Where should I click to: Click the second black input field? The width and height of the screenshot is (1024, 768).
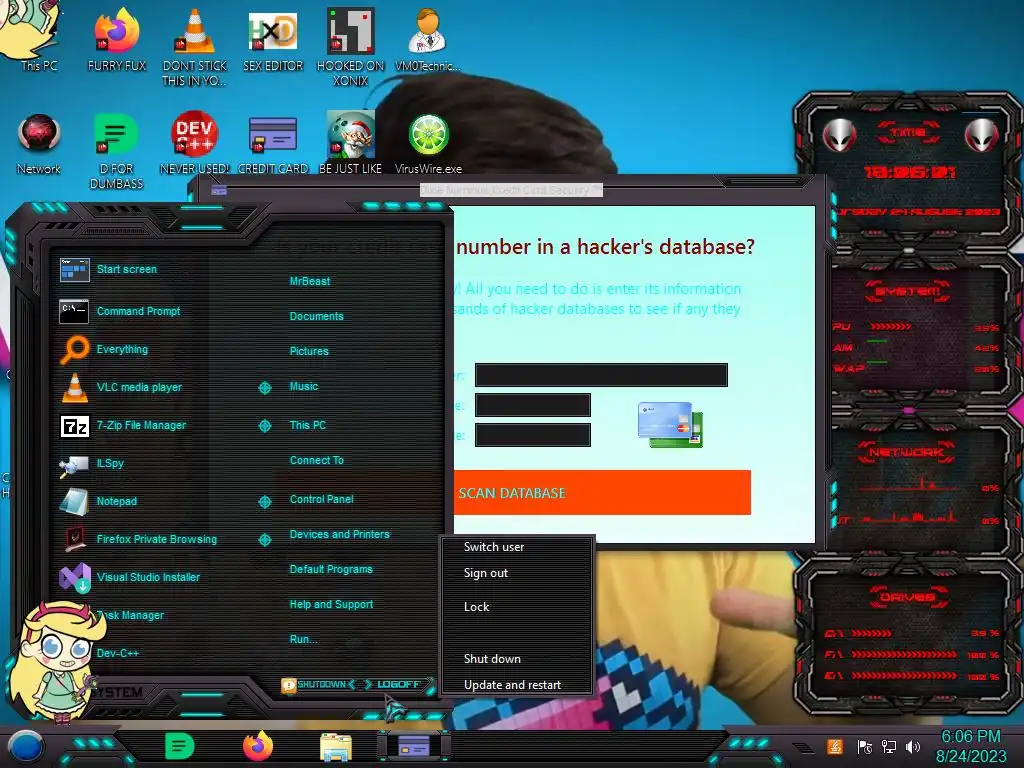[x=532, y=405]
